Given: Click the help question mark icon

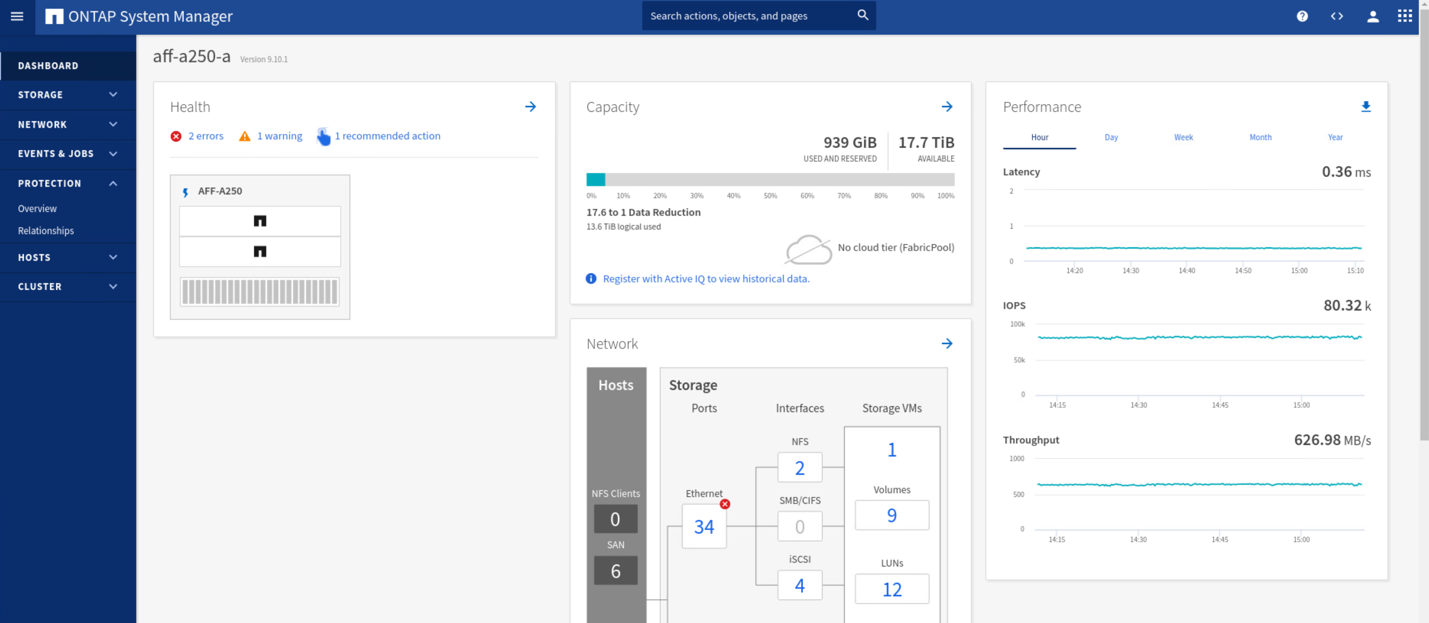Looking at the screenshot, I should [1302, 16].
